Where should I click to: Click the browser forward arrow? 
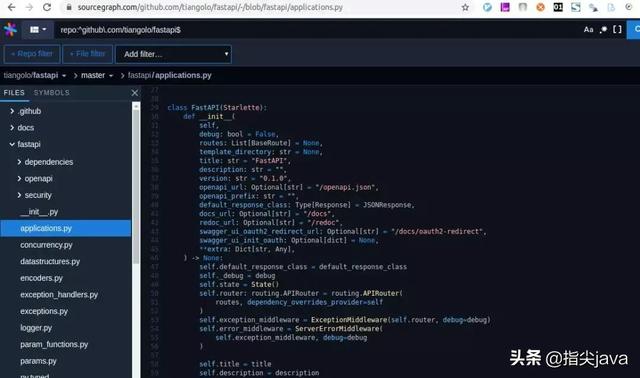pos(29,7)
